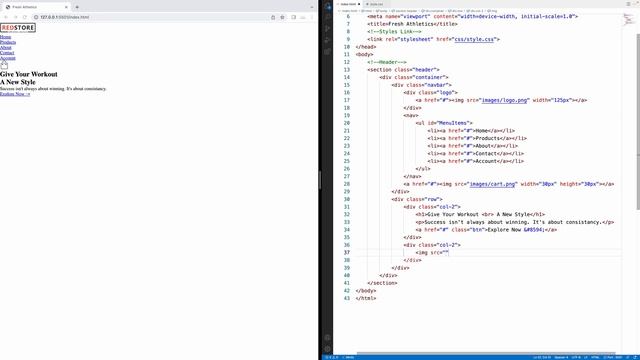Place cursor on line 37 img src

pos(432,253)
